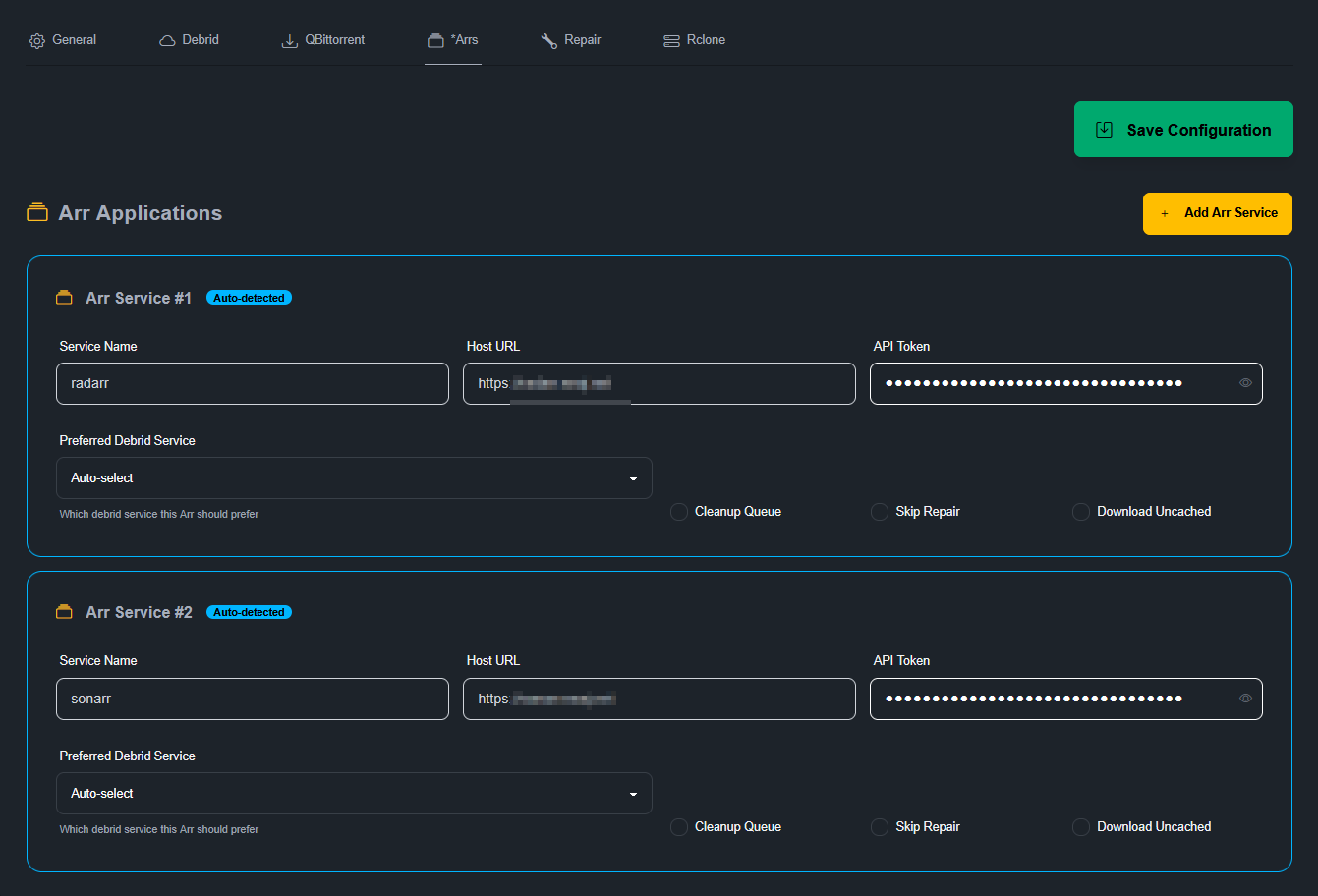Viewport: 1318px width, 896px height.
Task: Click the Arrs tab stack icon
Action: coord(435,41)
